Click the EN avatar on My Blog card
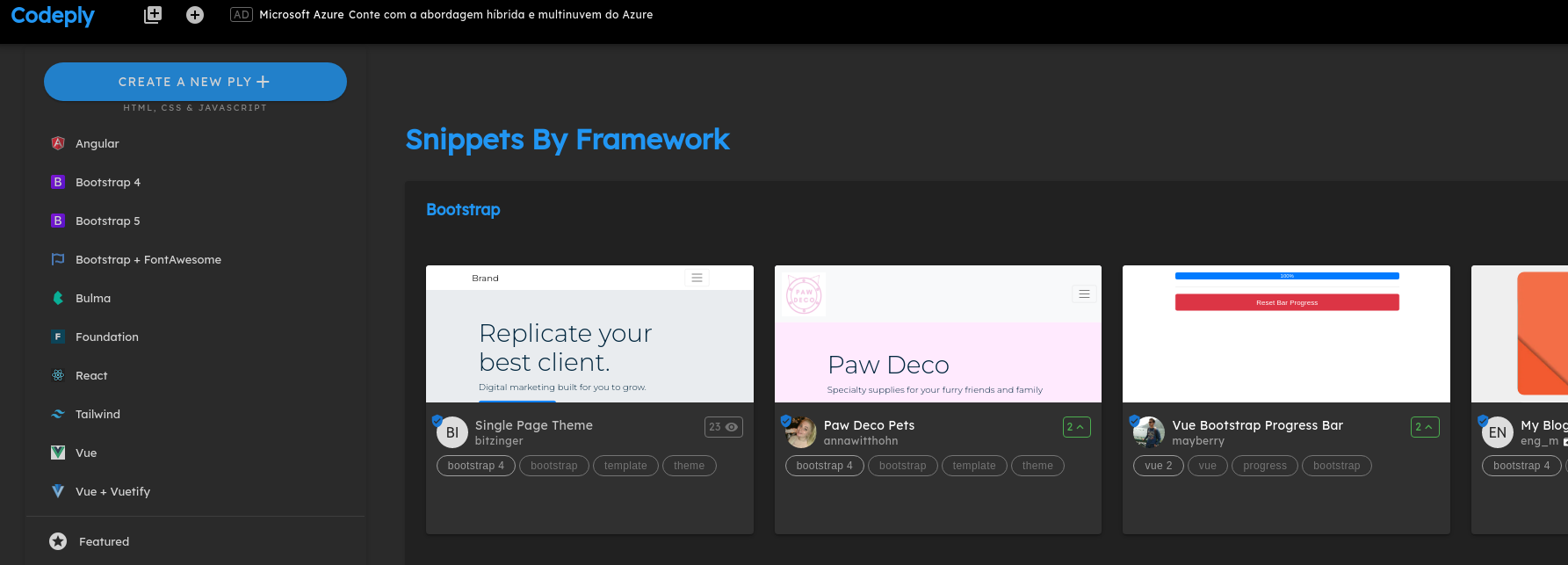This screenshot has width=1568, height=565. coord(1498,432)
